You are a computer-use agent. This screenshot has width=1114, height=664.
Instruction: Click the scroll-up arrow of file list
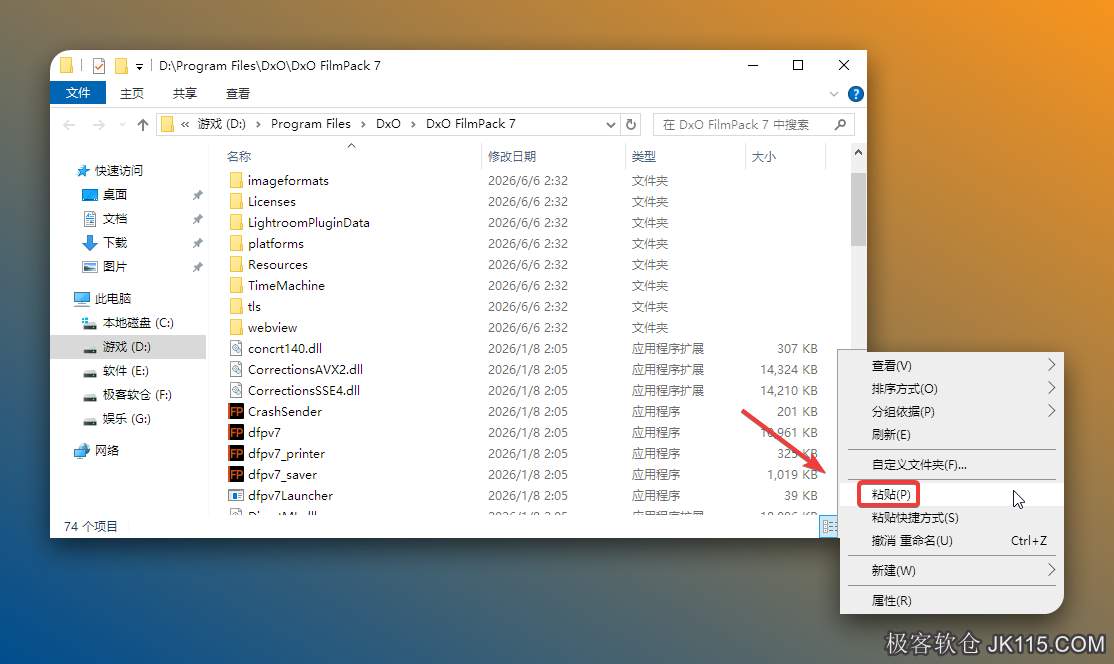click(x=858, y=153)
